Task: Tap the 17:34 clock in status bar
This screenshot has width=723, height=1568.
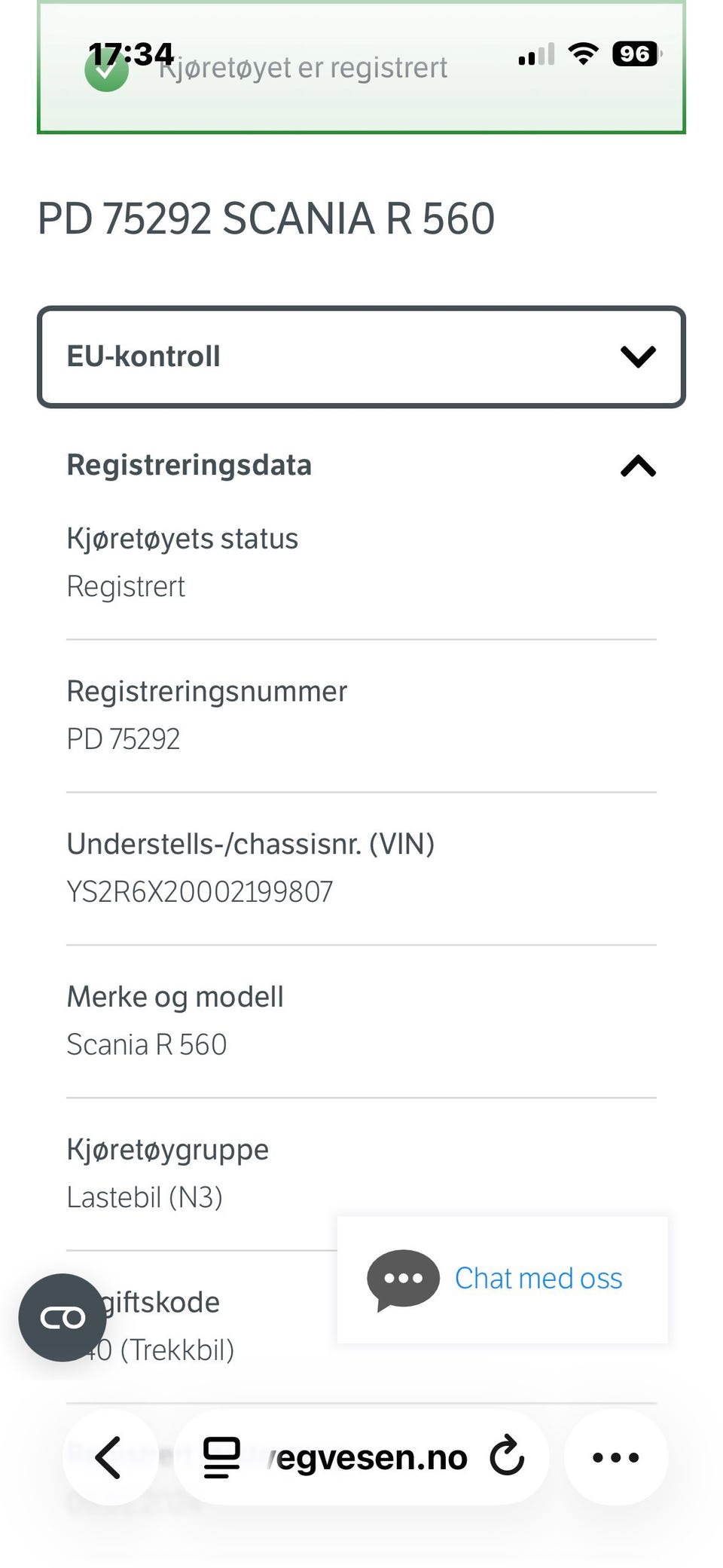Action: click(x=131, y=53)
